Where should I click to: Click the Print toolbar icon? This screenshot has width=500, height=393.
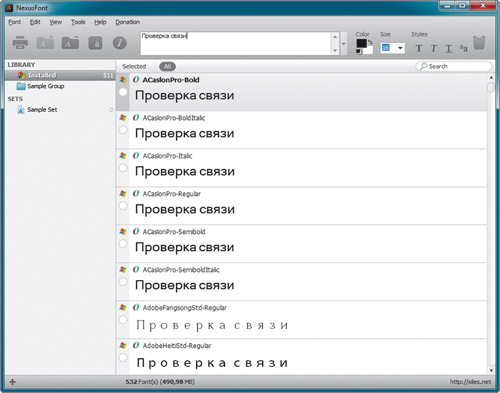(x=20, y=43)
